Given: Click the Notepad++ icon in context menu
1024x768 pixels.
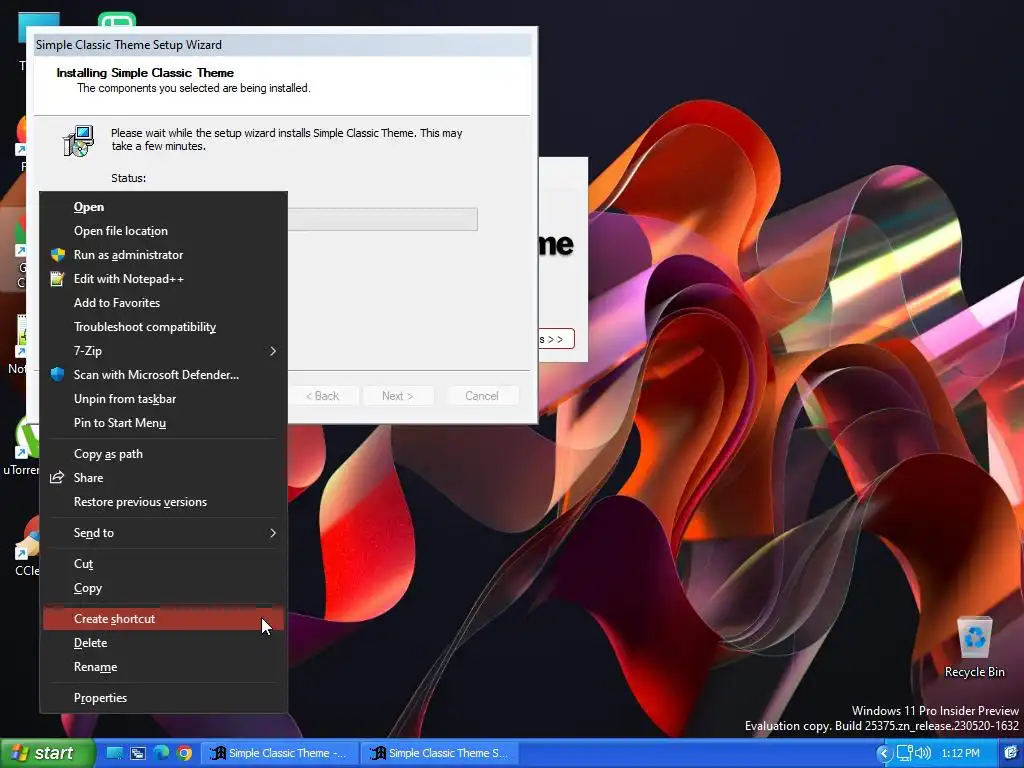Looking at the screenshot, I should click(x=57, y=279).
